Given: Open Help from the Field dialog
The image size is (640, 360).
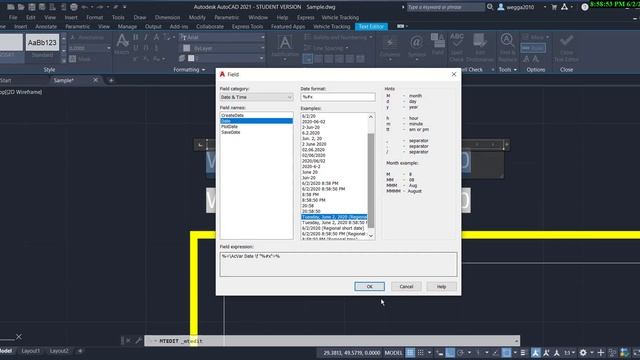Looking at the screenshot, I should point(441,287).
